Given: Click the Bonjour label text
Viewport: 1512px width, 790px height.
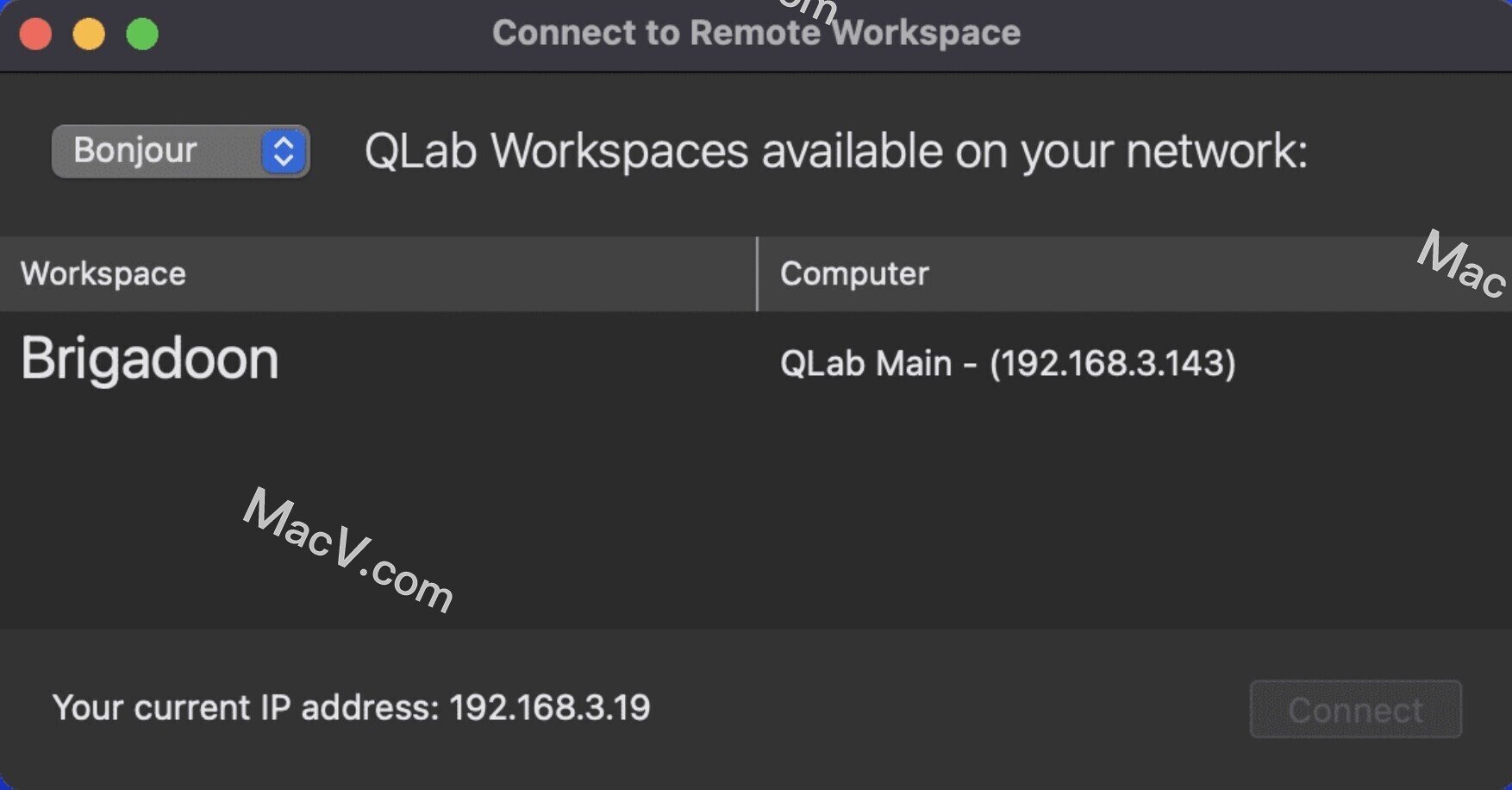Looking at the screenshot, I should 135,150.
